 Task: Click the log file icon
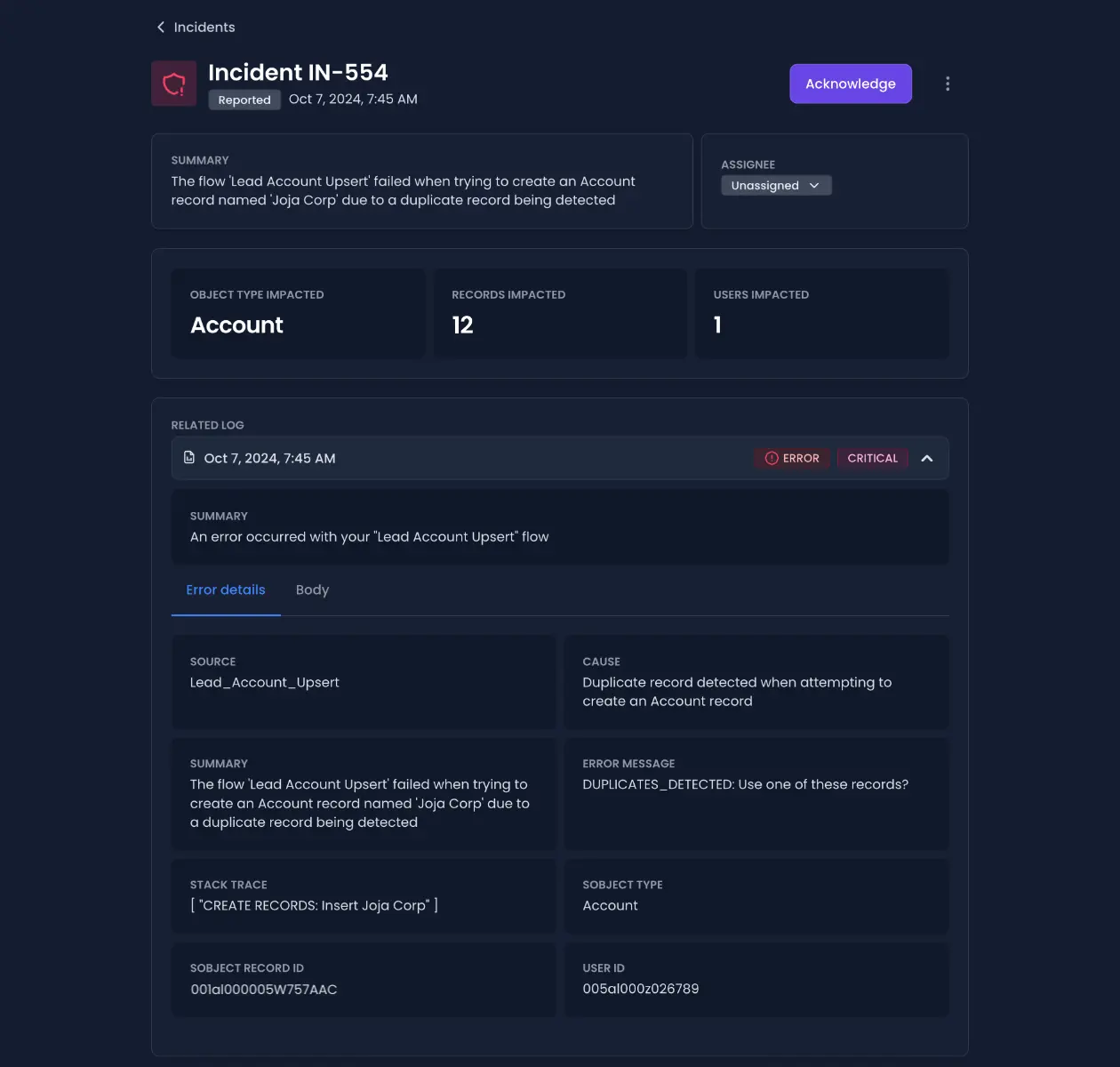[189, 458]
